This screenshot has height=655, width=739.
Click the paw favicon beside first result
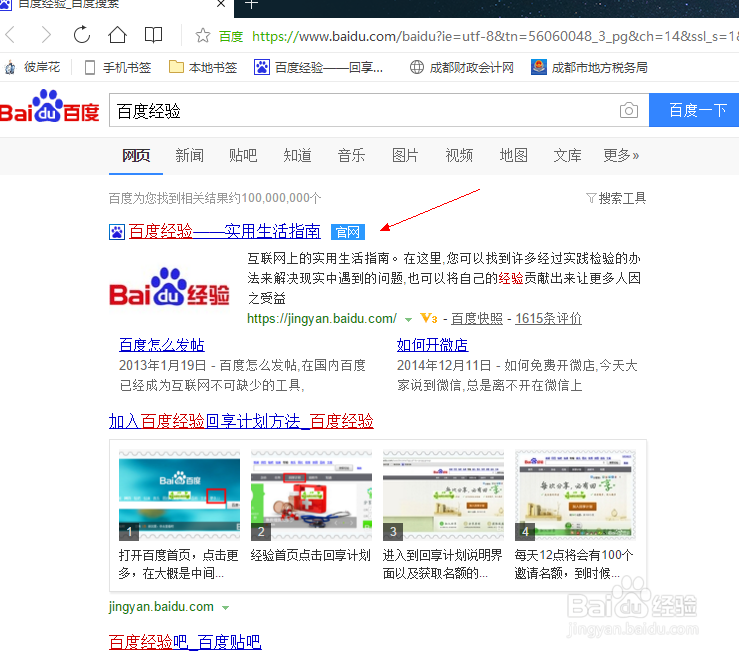[x=117, y=232]
